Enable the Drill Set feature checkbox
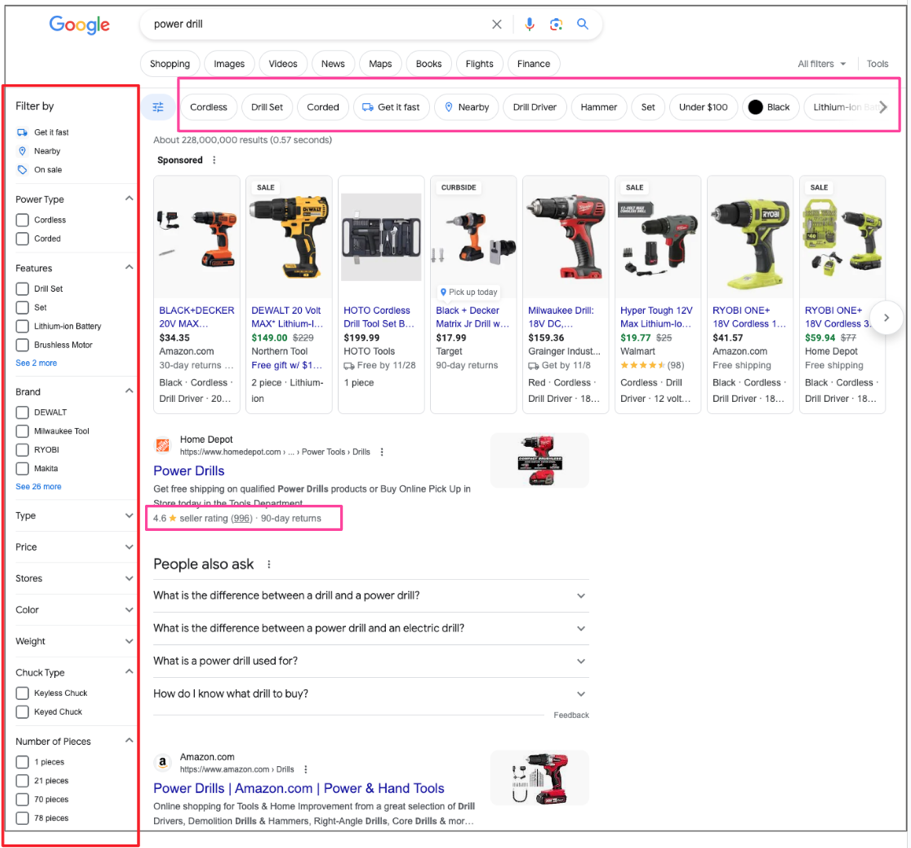Image resolution: width=911 pixels, height=848 pixels. pos(22,289)
